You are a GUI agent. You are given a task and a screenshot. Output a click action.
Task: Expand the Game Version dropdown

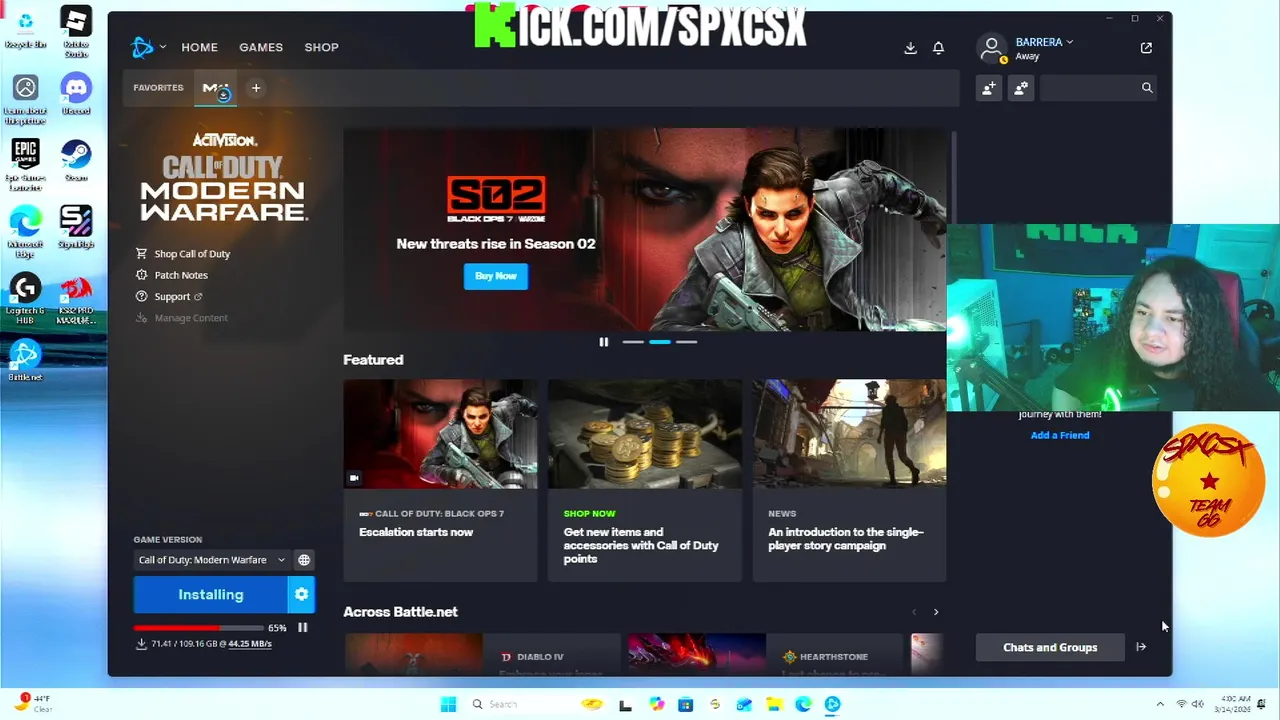[x=212, y=560]
